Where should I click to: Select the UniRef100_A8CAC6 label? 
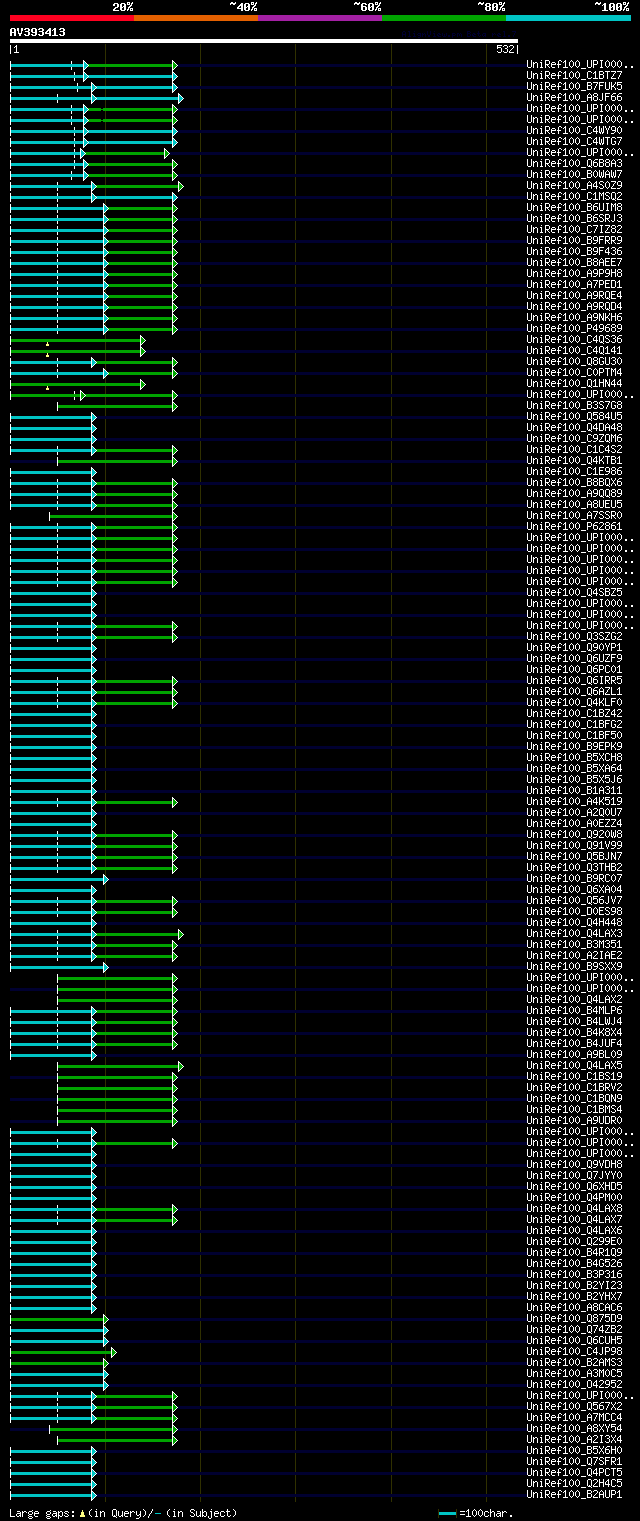point(575,1307)
